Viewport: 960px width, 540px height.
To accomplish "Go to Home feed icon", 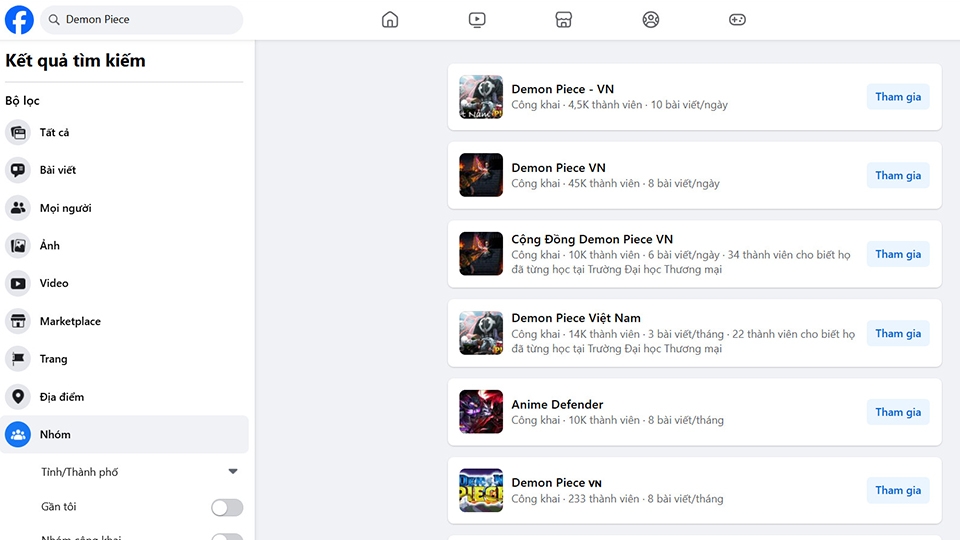I will (390, 20).
